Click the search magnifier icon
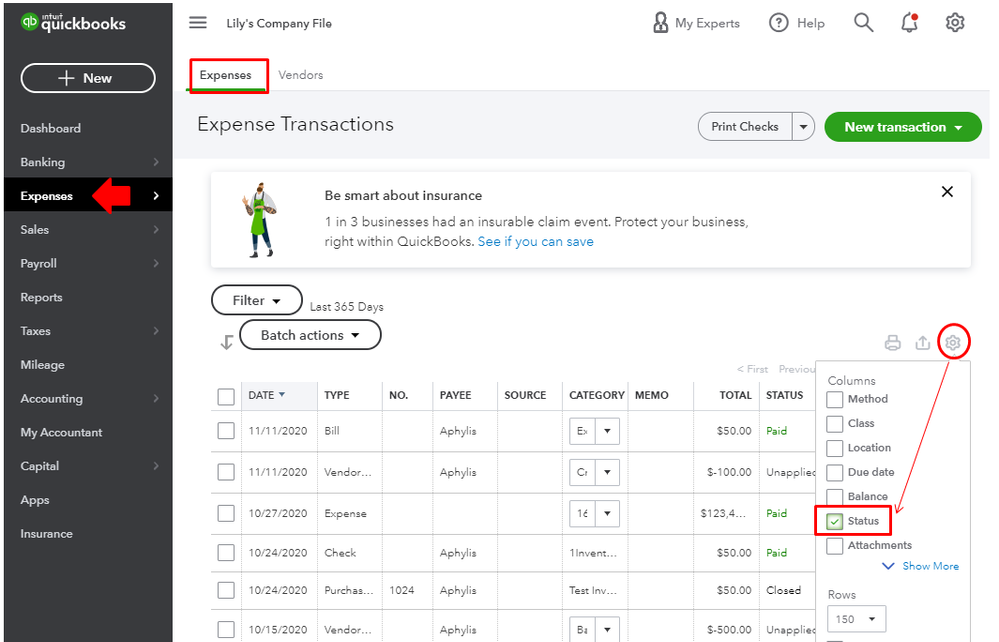Screen dimensions: 999x642 863,23
